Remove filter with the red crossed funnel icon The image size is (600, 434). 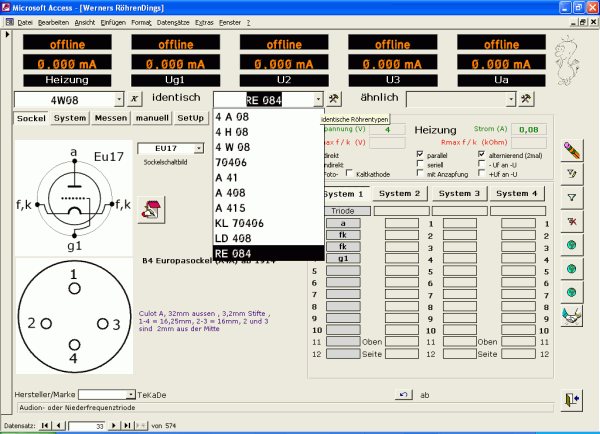click(x=572, y=222)
